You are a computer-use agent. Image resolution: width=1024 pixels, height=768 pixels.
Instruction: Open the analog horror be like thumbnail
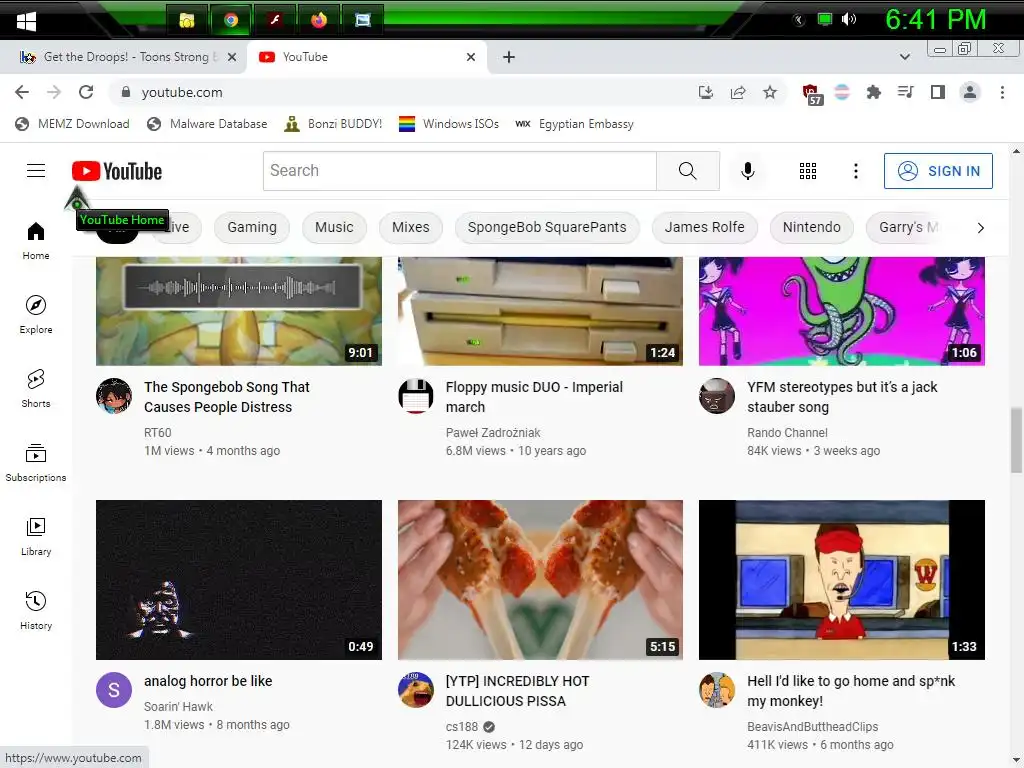239,580
